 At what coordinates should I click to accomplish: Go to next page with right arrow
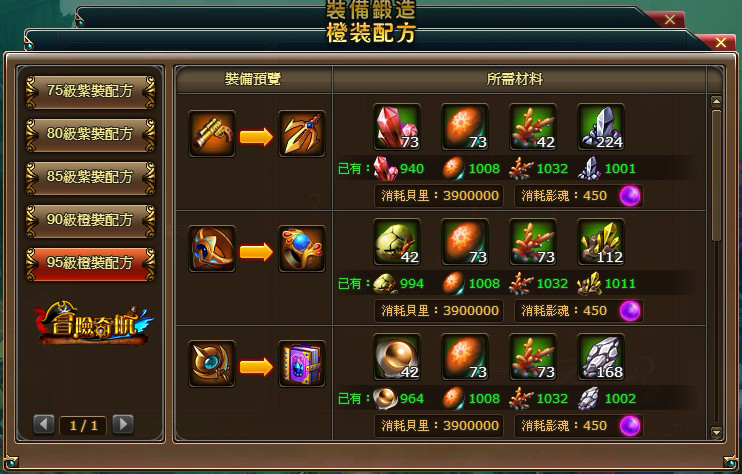[123, 424]
